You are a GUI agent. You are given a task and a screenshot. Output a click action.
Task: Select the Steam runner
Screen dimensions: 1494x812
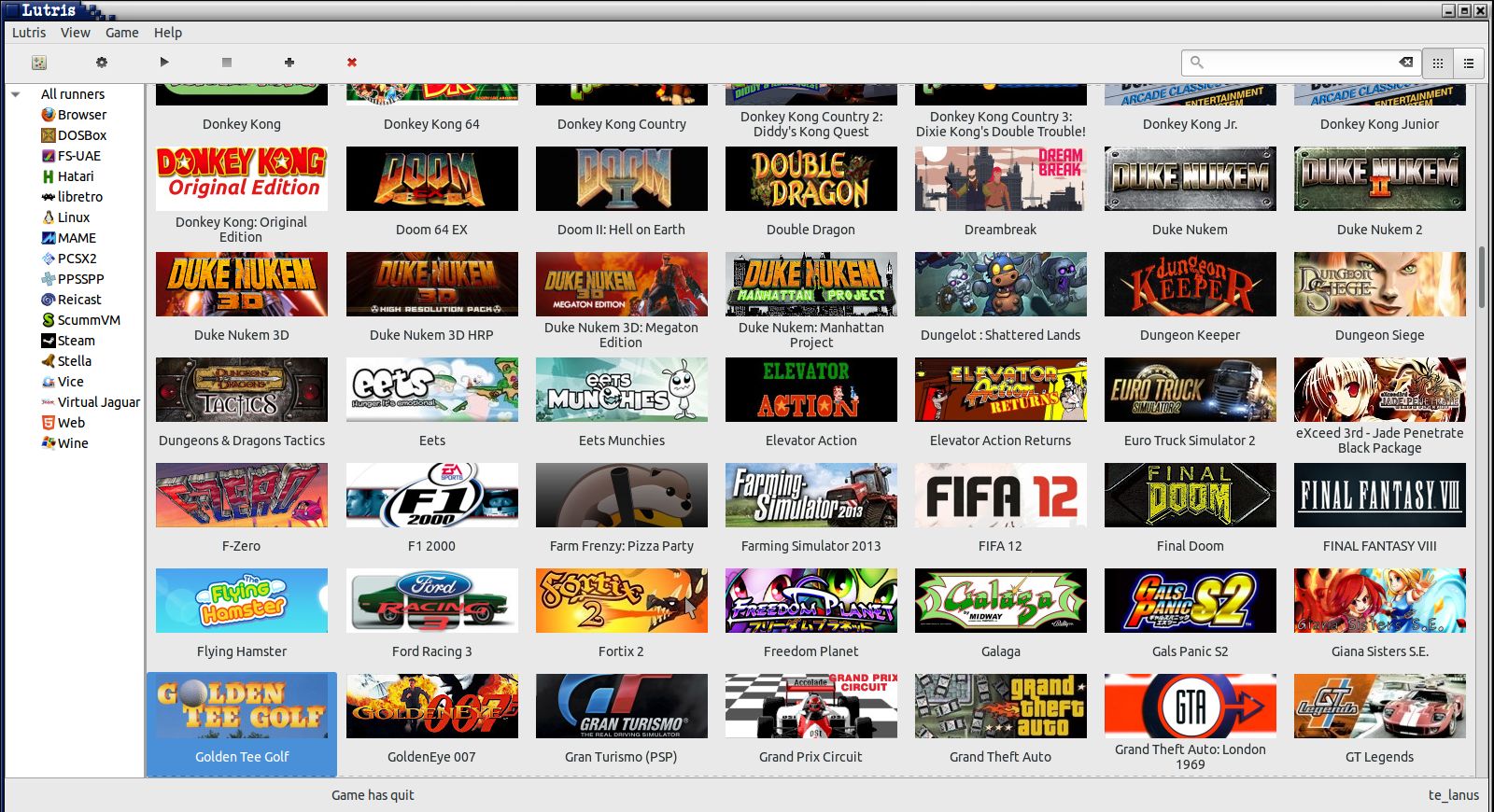(x=68, y=341)
